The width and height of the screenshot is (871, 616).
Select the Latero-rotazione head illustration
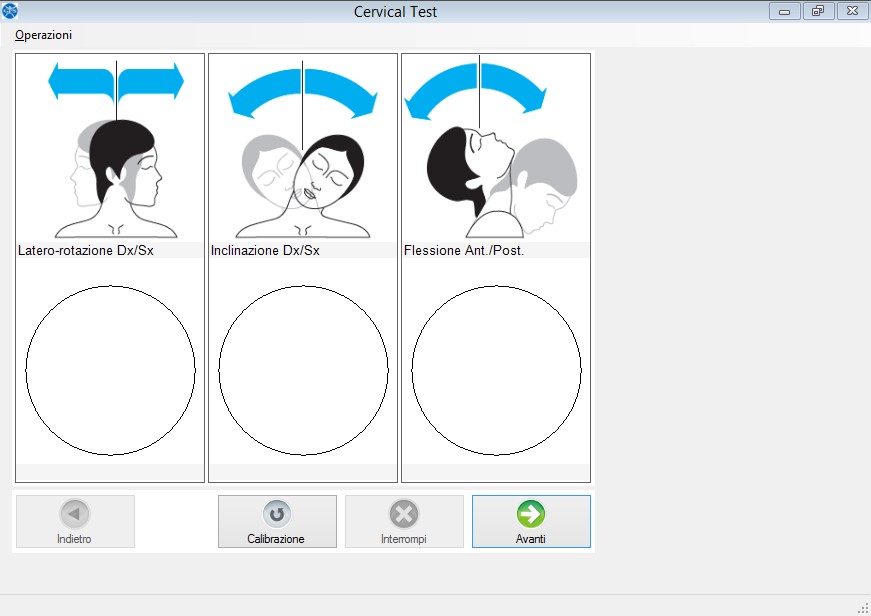116,149
